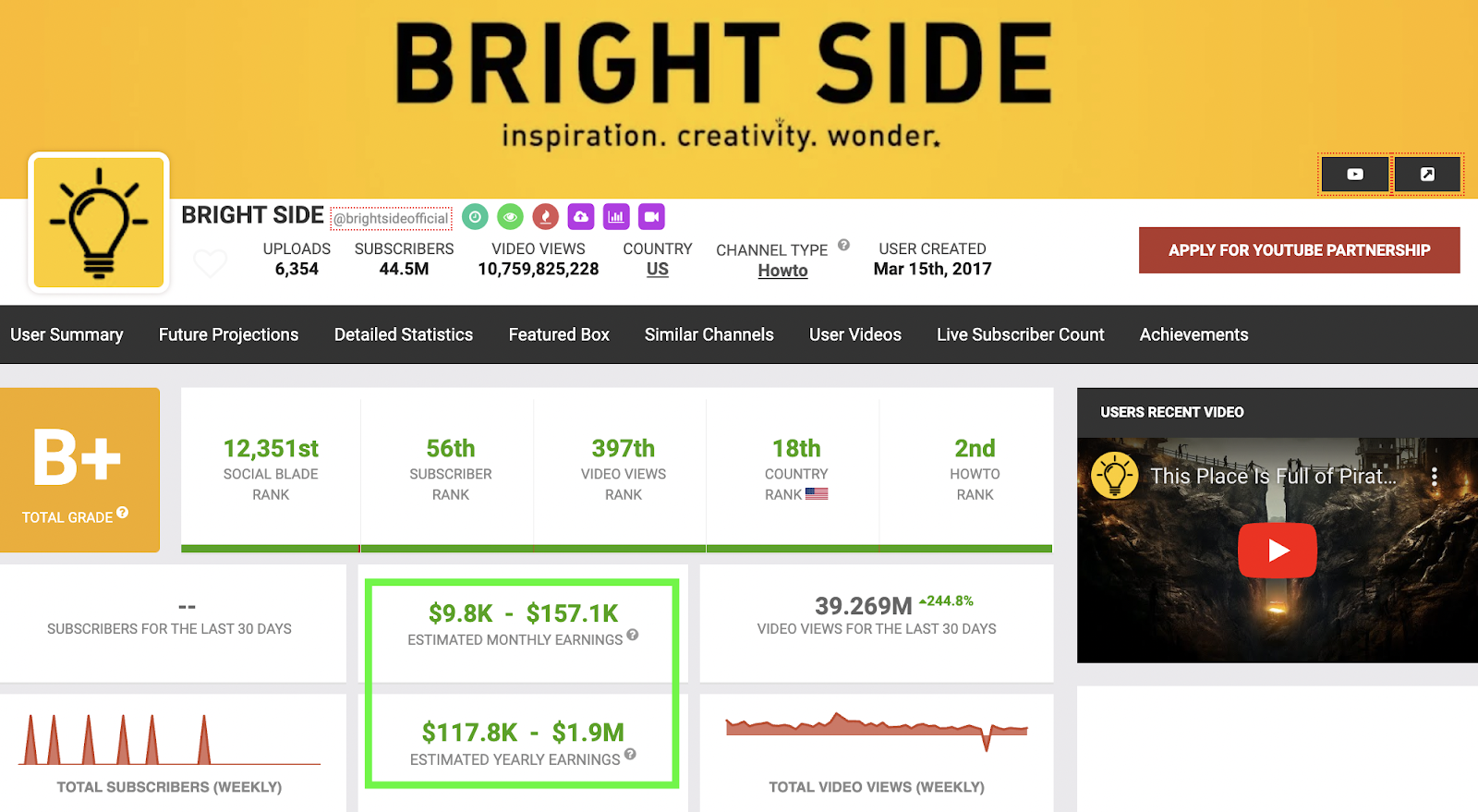Image resolution: width=1478 pixels, height=812 pixels.
Task: Click the external link icon on banner
Action: point(1427,174)
